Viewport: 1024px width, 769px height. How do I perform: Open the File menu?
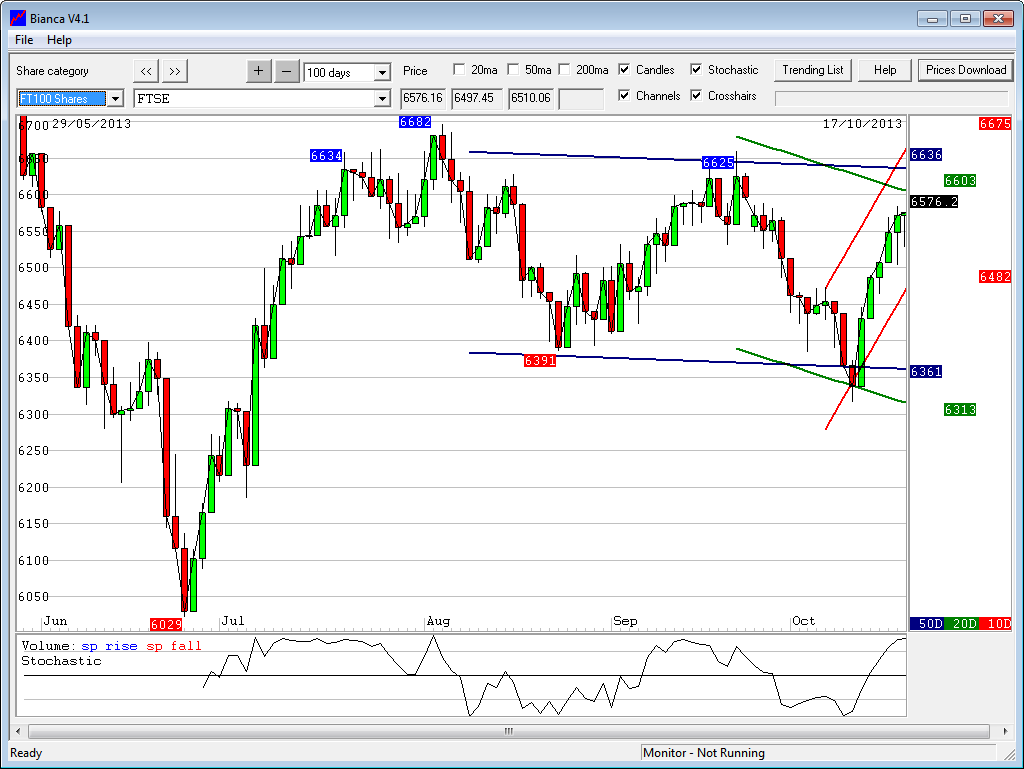tap(24, 40)
